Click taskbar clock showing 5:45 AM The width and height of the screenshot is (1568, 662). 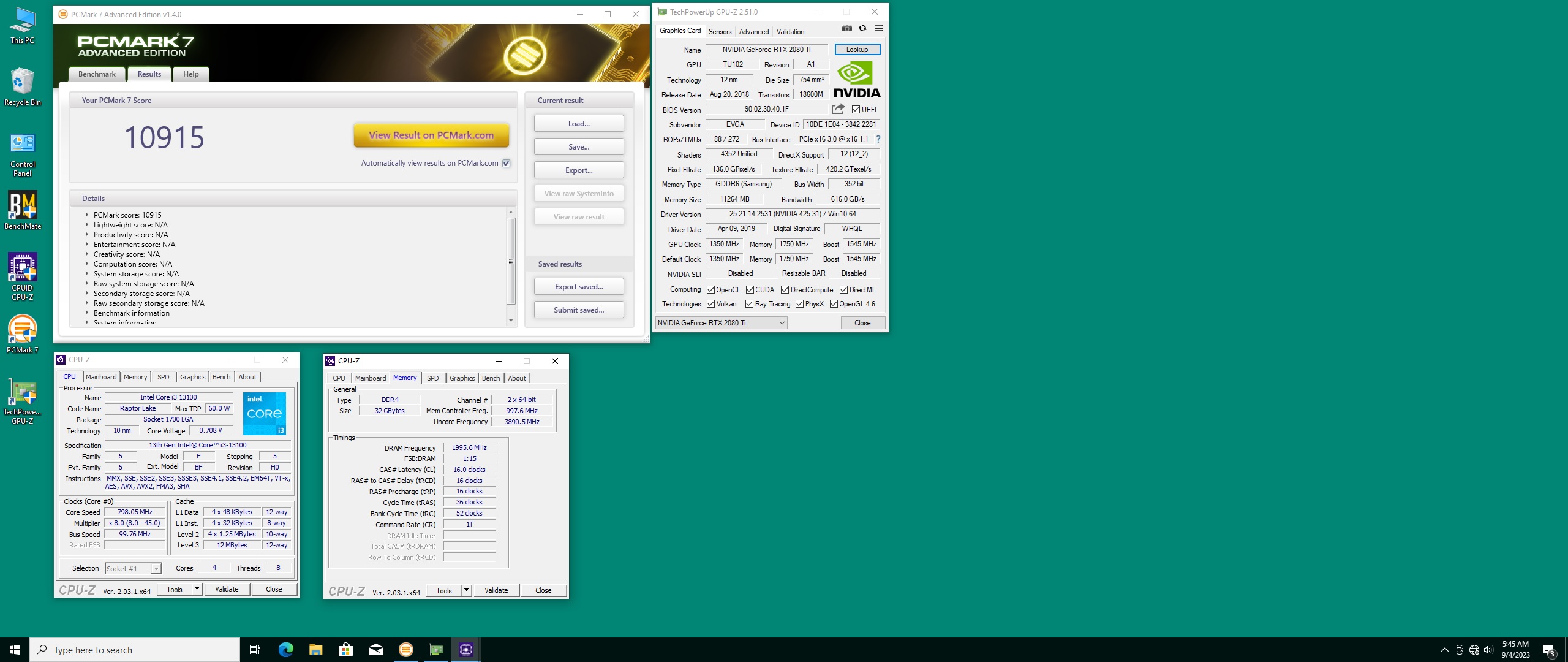[x=1515, y=650]
